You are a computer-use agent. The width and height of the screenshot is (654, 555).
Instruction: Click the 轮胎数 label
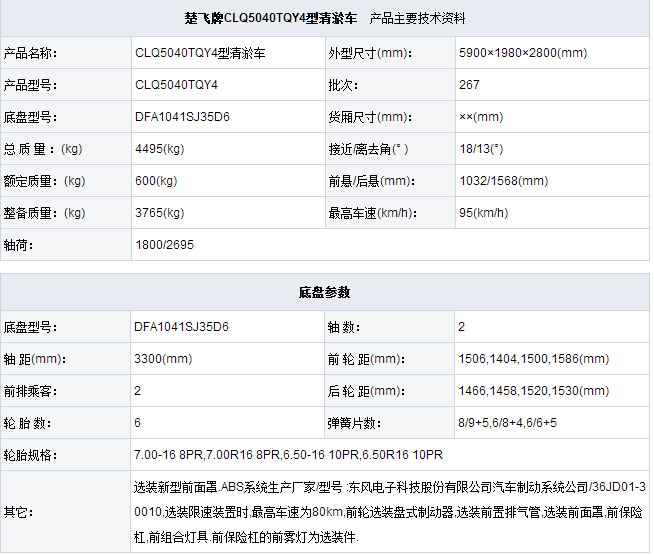coord(27,423)
